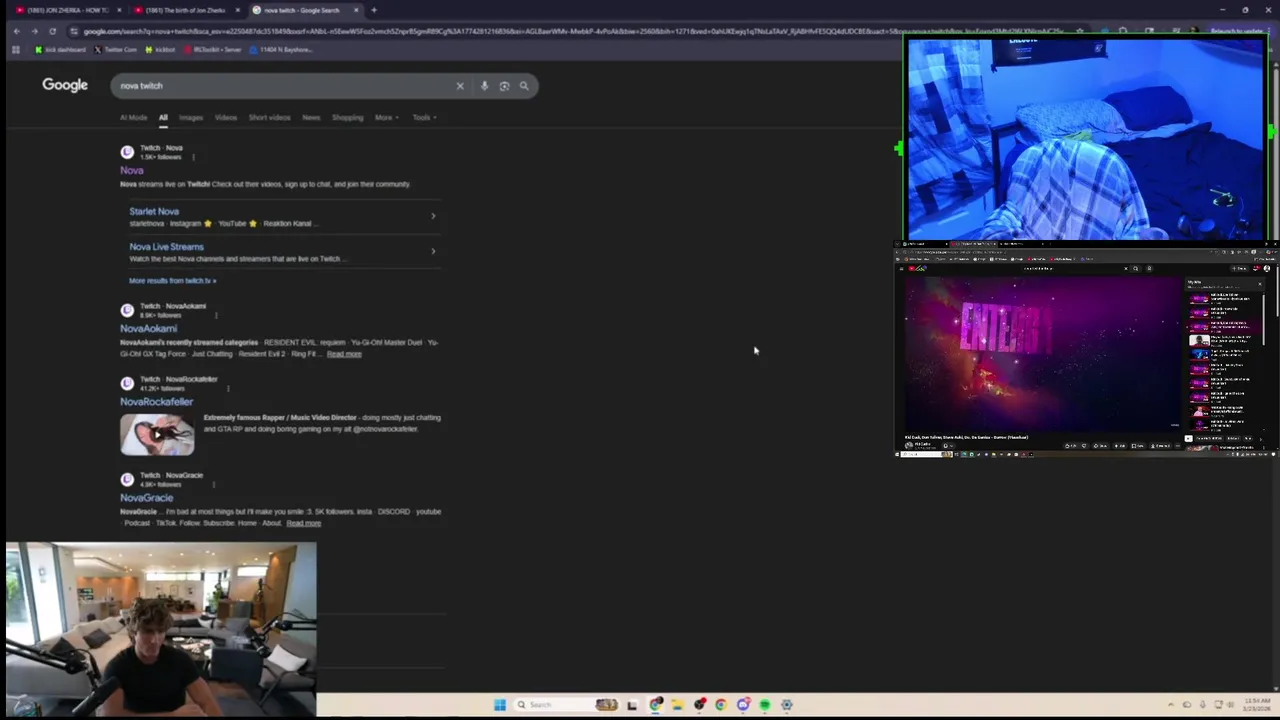Click the Google logo
Image resolution: width=1280 pixels, height=720 pixels.
click(x=65, y=85)
